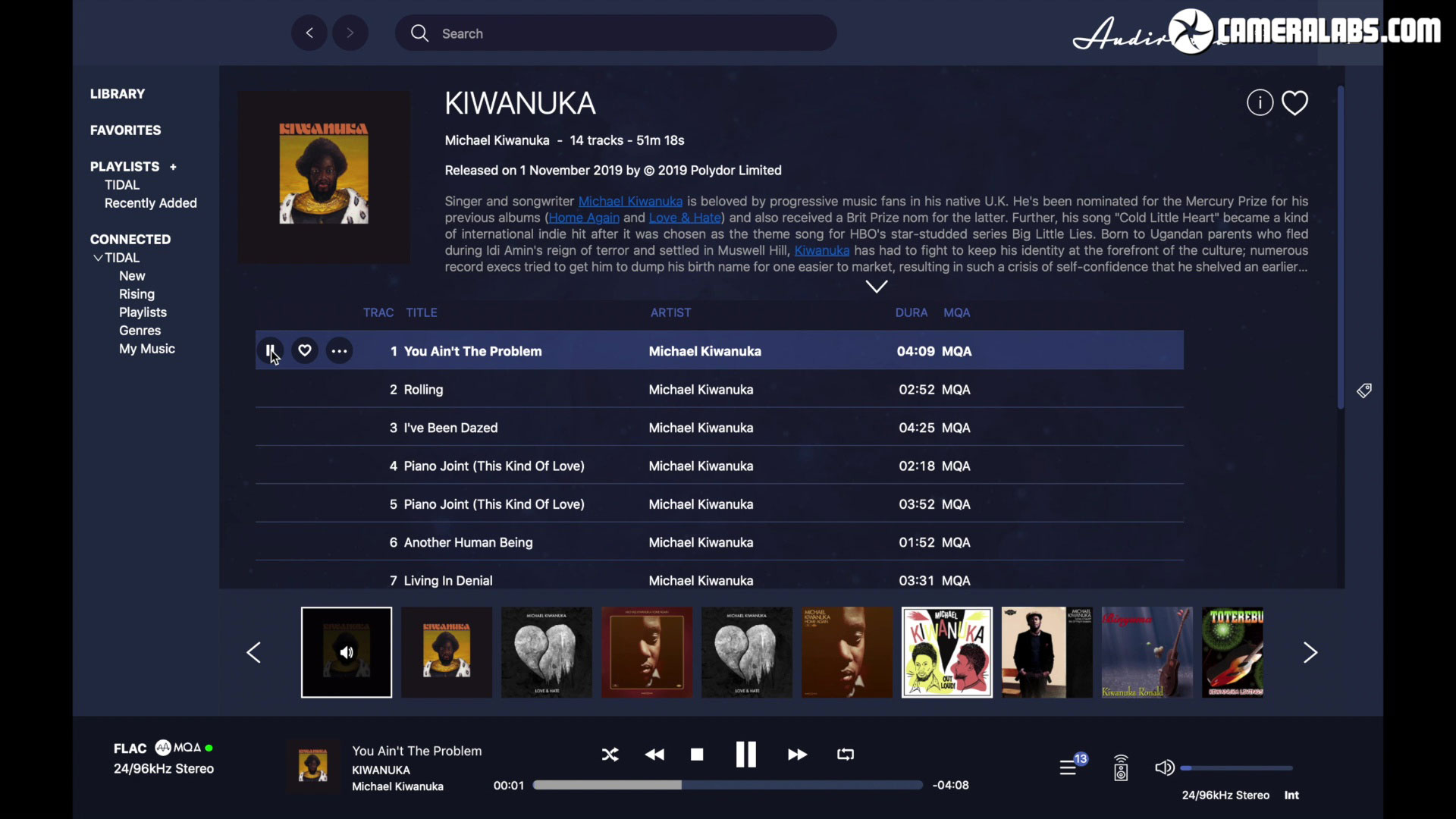Favorite the You Ain't The Problem track
The image size is (1456, 819).
click(x=305, y=350)
